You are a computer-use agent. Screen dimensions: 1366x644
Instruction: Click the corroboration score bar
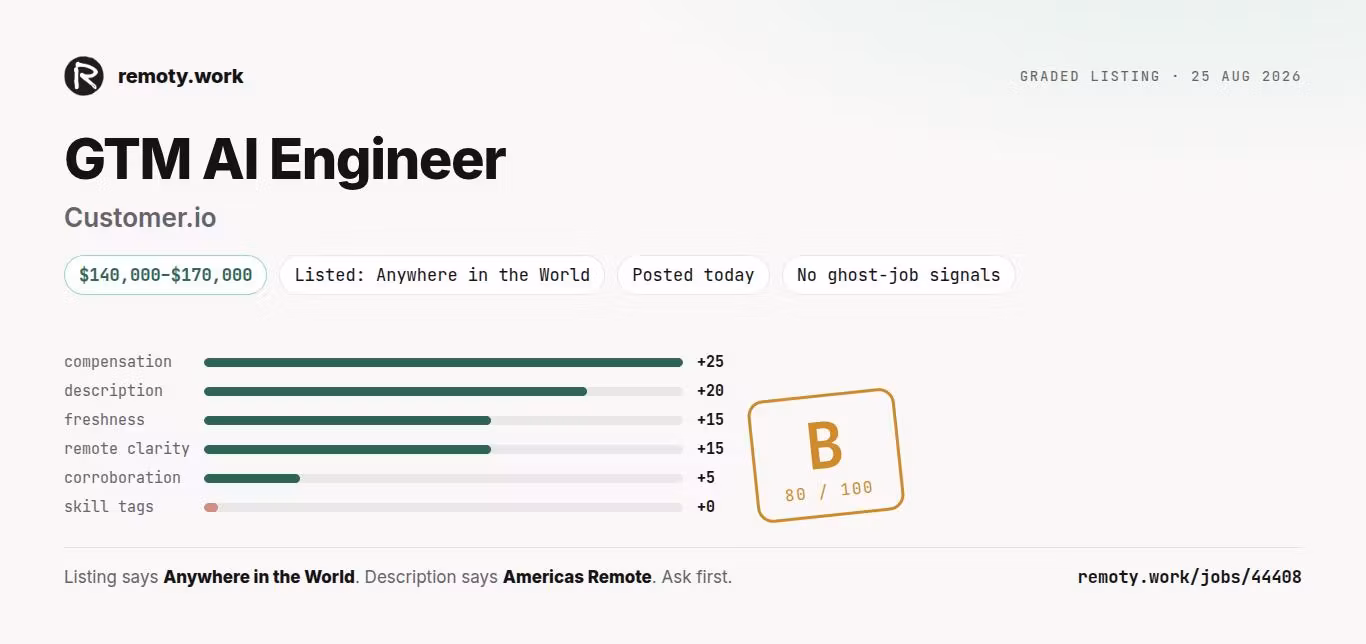point(443,478)
